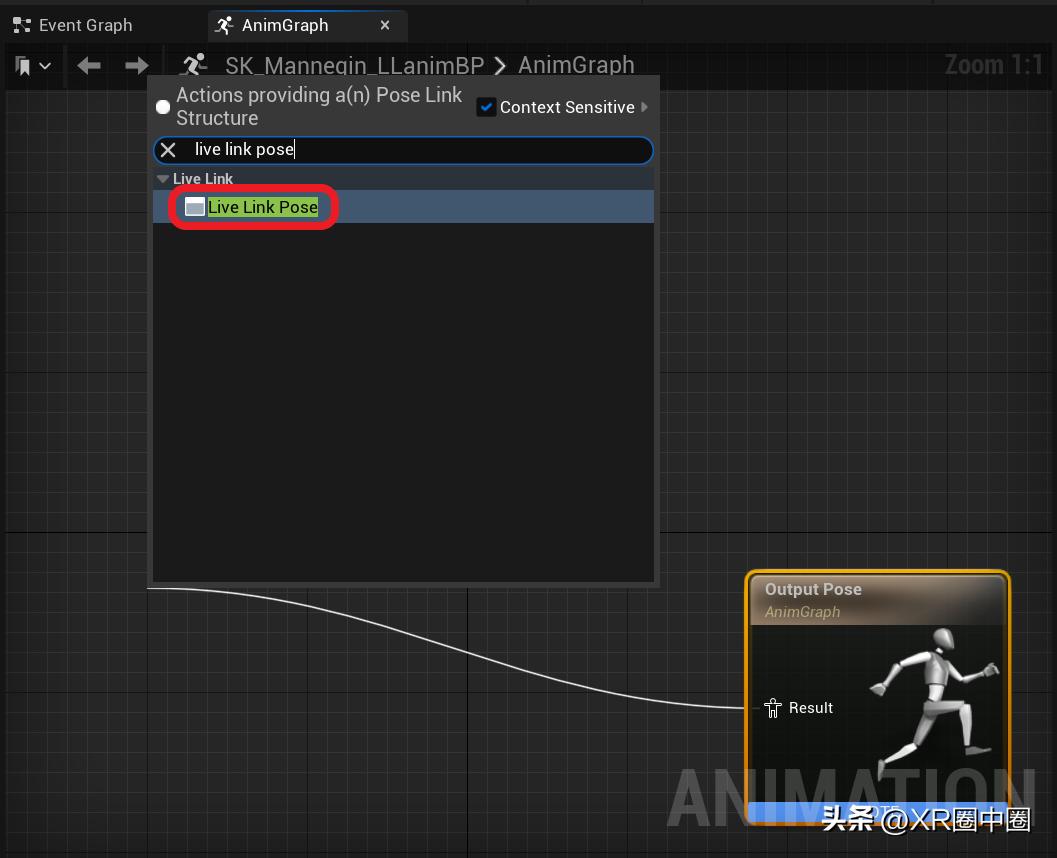This screenshot has height=858, width=1057.
Task: Click the forward navigation arrow
Action: (x=136, y=66)
